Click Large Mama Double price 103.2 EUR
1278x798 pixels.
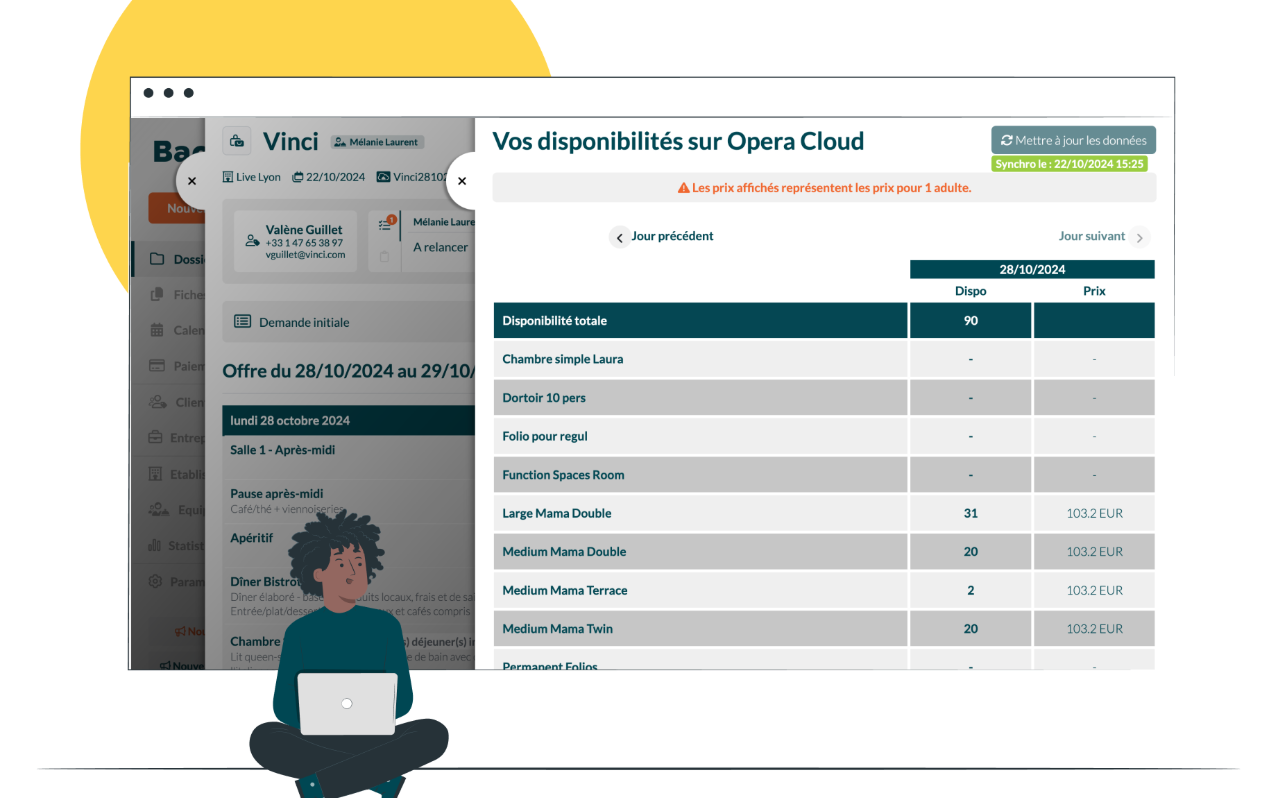(x=1094, y=513)
